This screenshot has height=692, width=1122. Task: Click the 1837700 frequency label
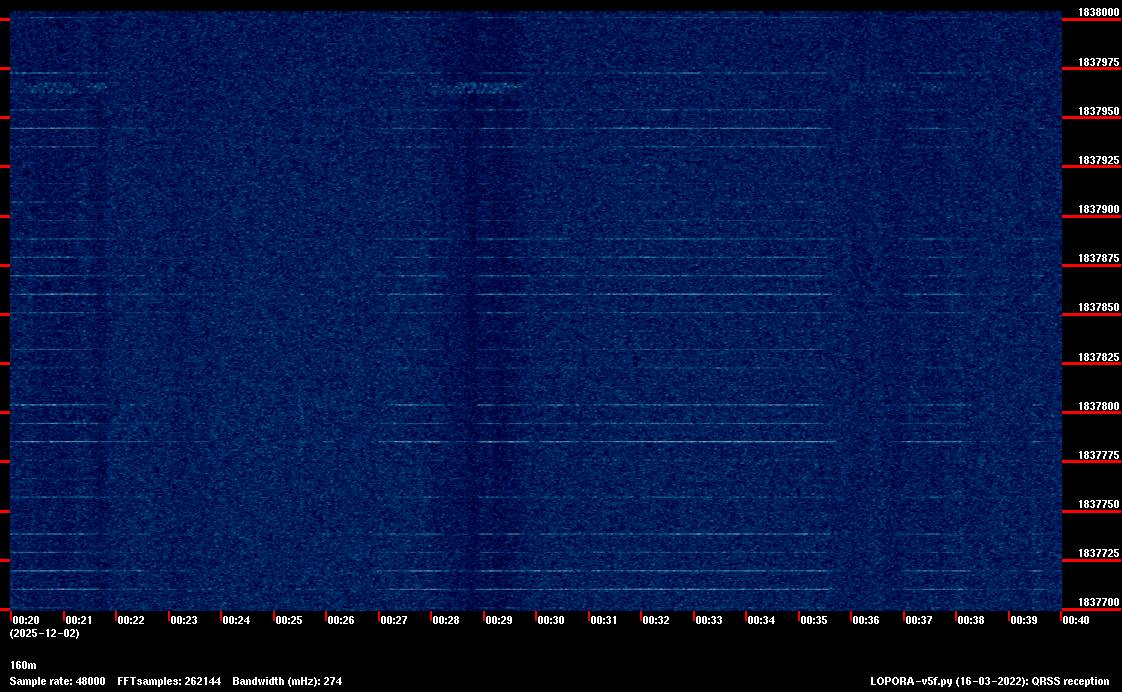(1098, 602)
